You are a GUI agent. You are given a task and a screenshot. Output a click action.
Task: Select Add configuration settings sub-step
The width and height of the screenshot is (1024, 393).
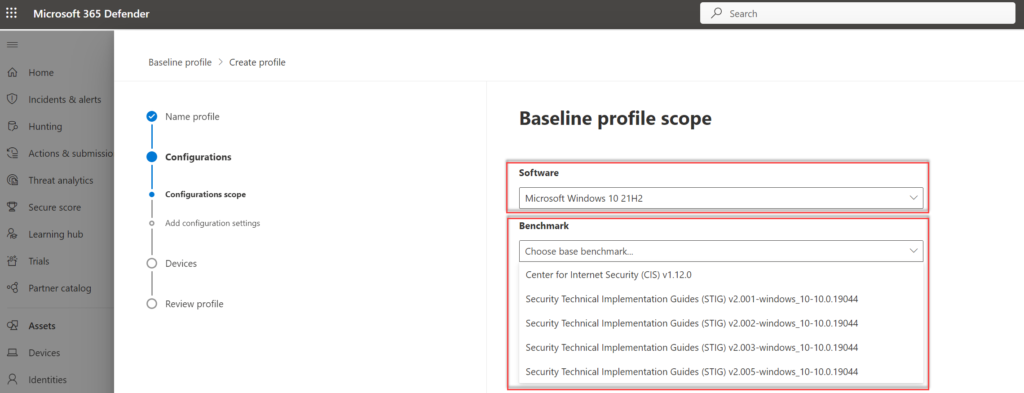pos(212,223)
